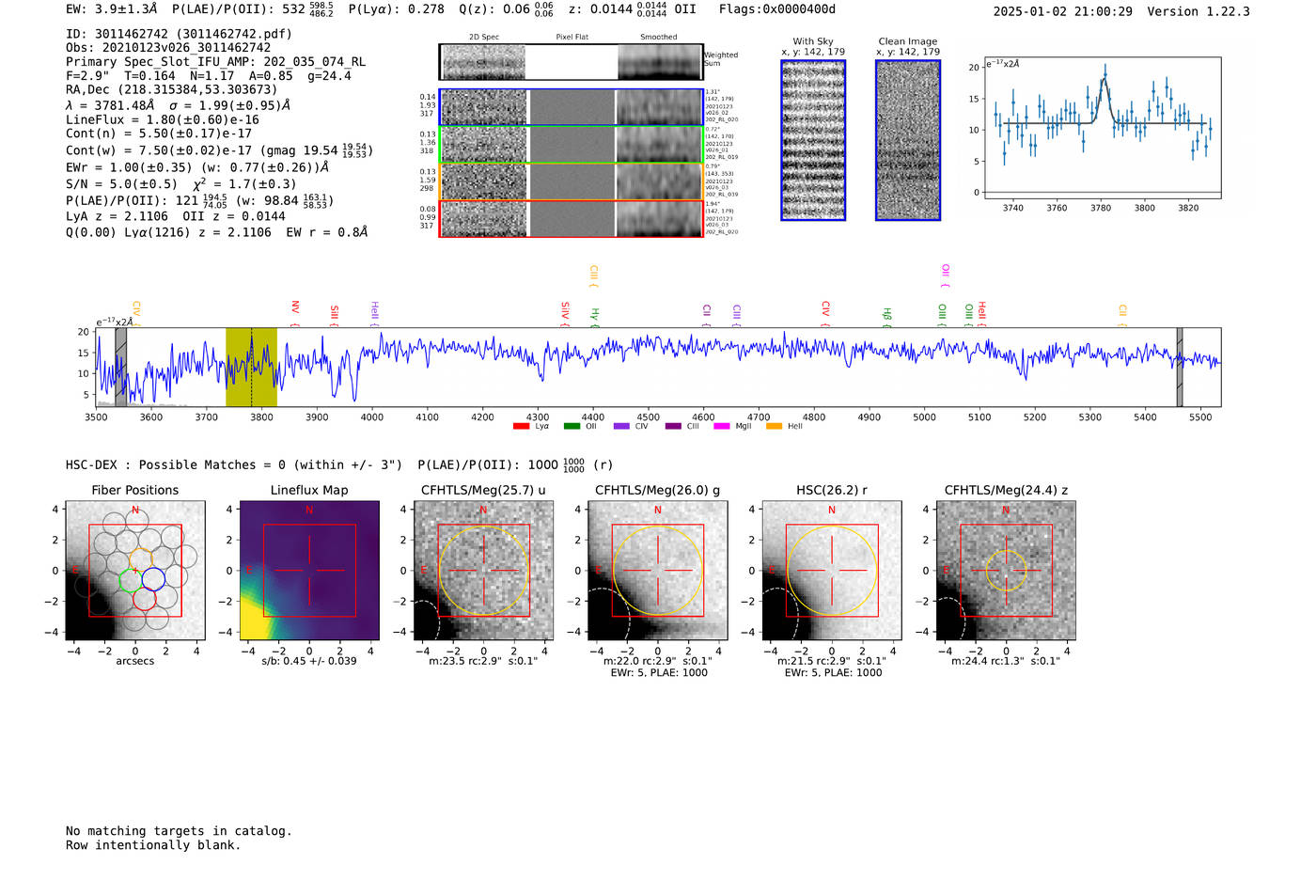Click the 'S/N = 5.0(±0.5)' value
This screenshot has height=896, width=1316.
tap(121, 184)
